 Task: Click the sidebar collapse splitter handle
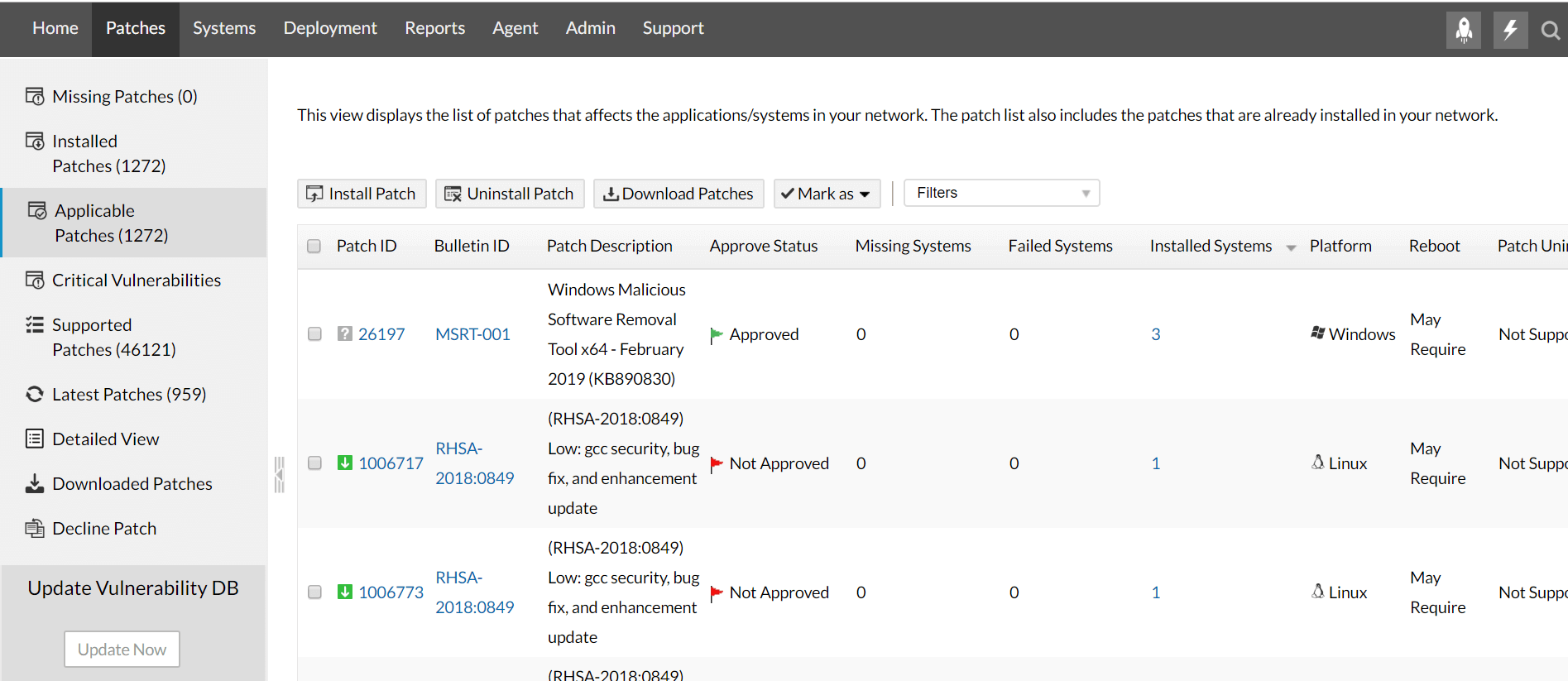tap(280, 475)
